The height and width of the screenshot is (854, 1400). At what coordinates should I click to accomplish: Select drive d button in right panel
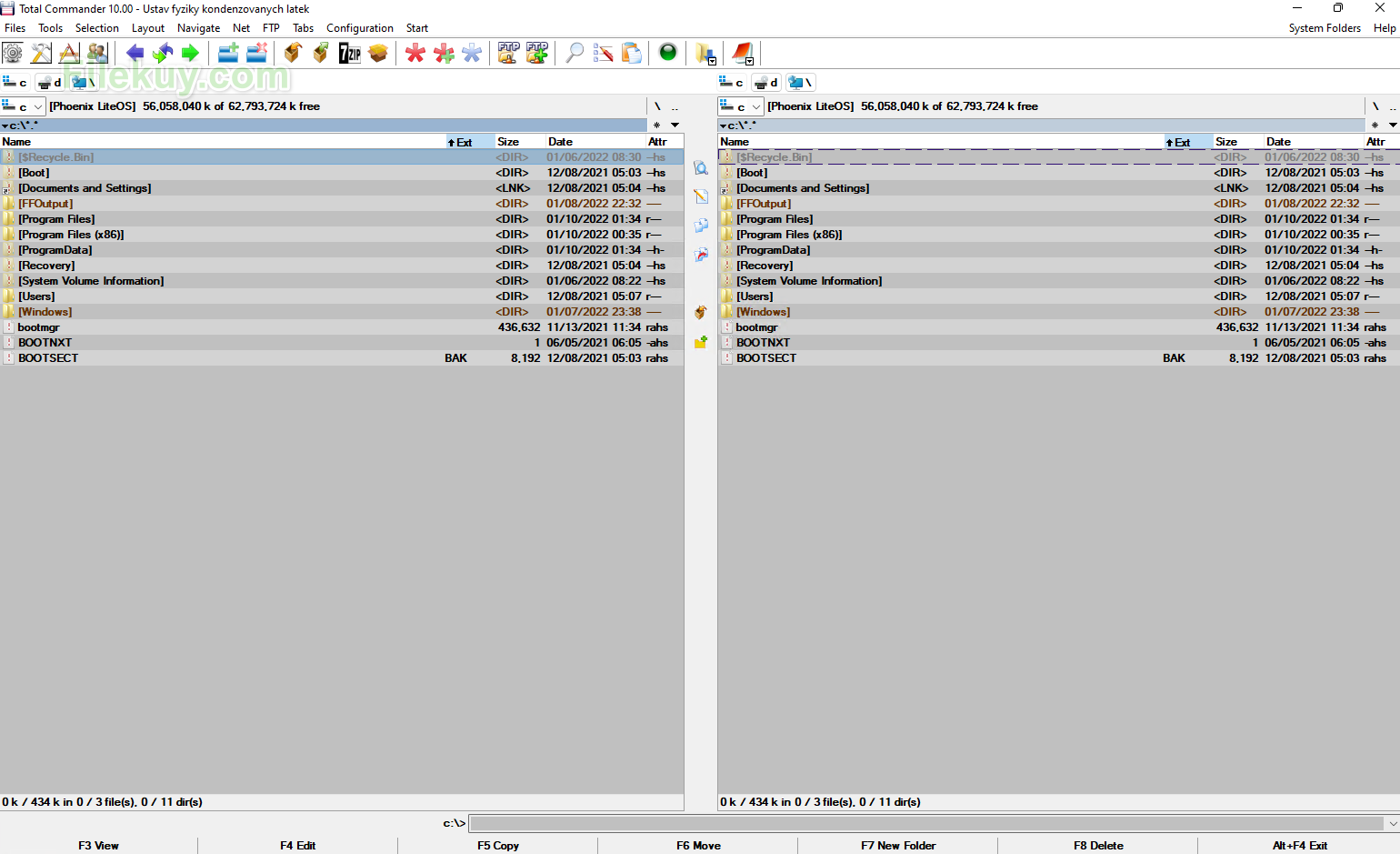(x=767, y=83)
